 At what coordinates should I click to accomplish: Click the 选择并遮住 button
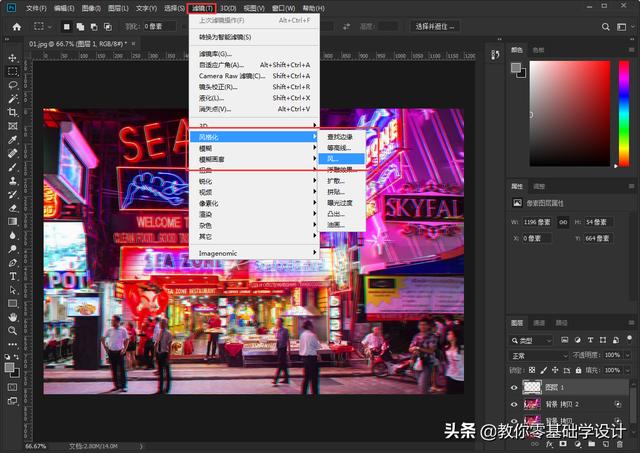click(x=435, y=27)
